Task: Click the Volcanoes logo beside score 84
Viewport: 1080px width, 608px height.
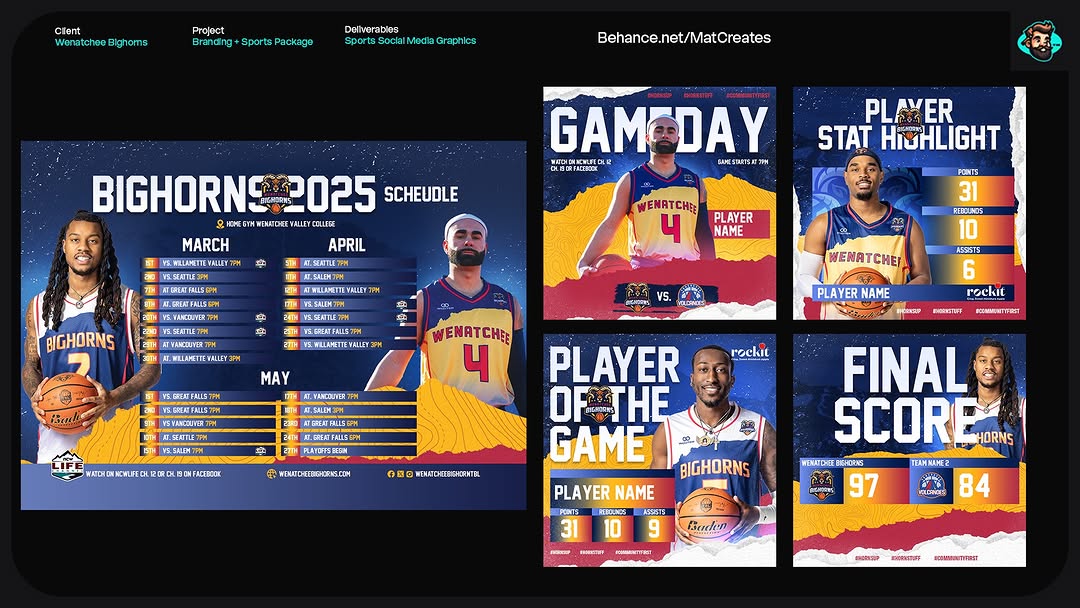Action: pos(931,485)
